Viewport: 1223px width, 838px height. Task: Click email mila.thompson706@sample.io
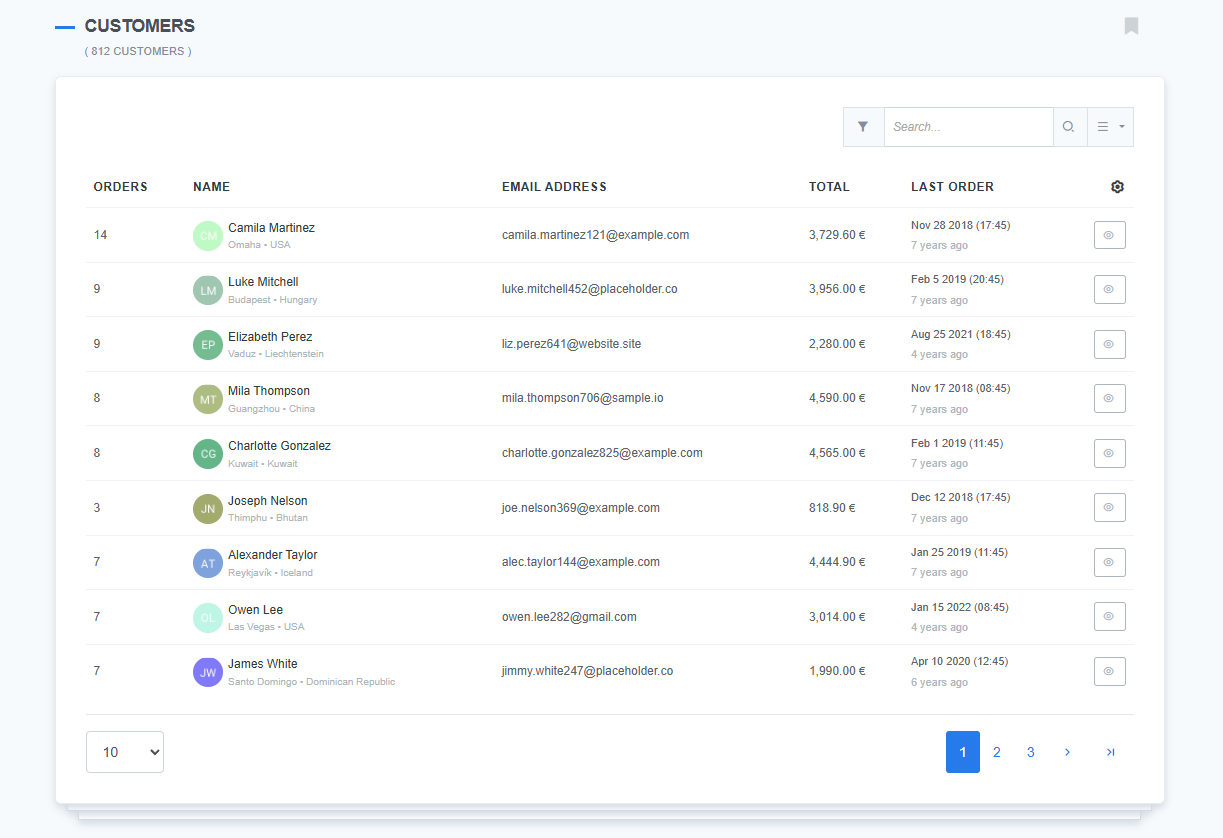tap(582, 398)
